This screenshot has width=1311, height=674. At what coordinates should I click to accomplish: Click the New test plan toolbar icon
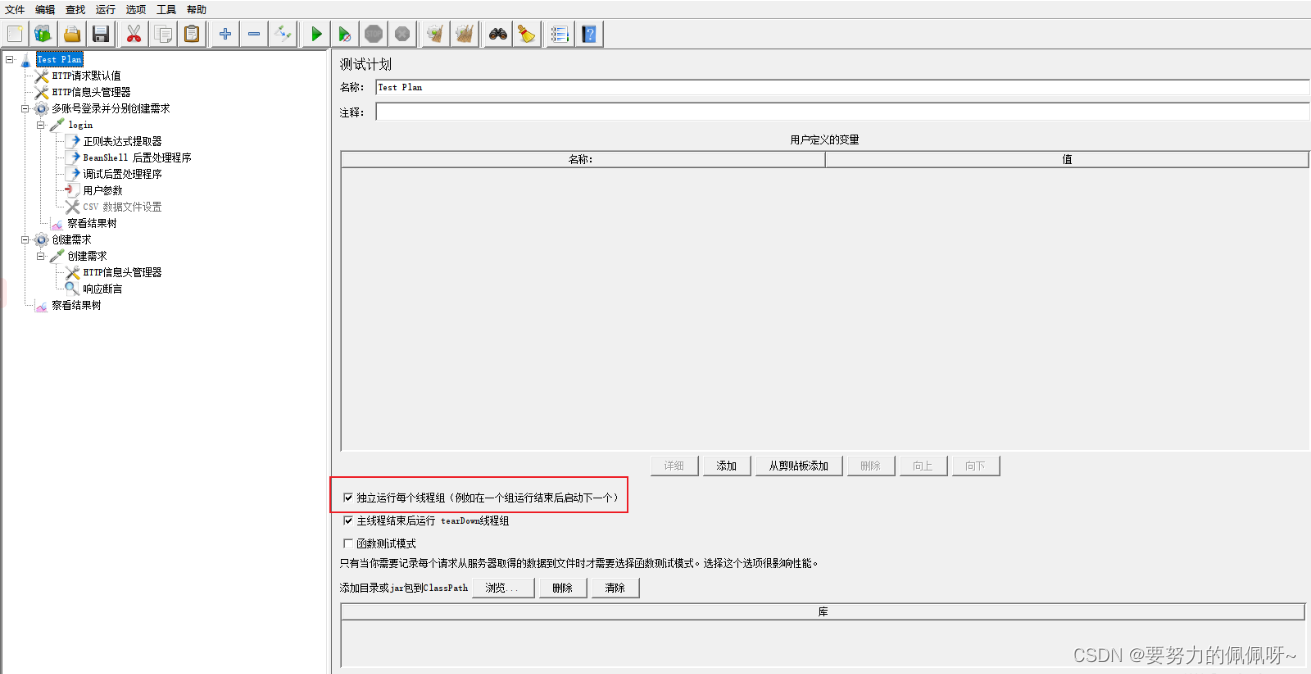(15, 34)
